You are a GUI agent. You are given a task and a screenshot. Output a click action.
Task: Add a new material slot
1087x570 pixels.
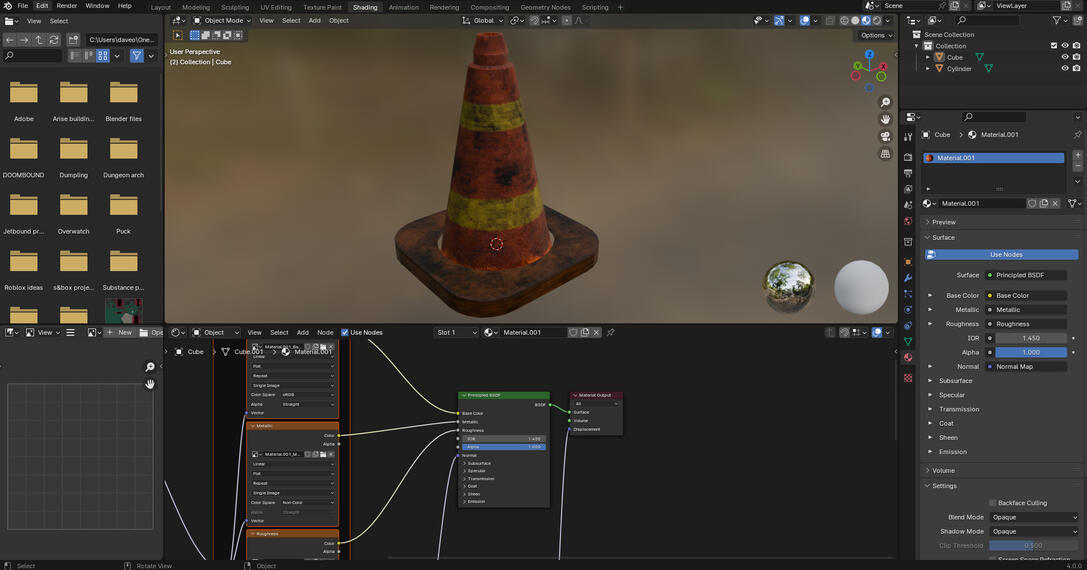pos(1077,155)
